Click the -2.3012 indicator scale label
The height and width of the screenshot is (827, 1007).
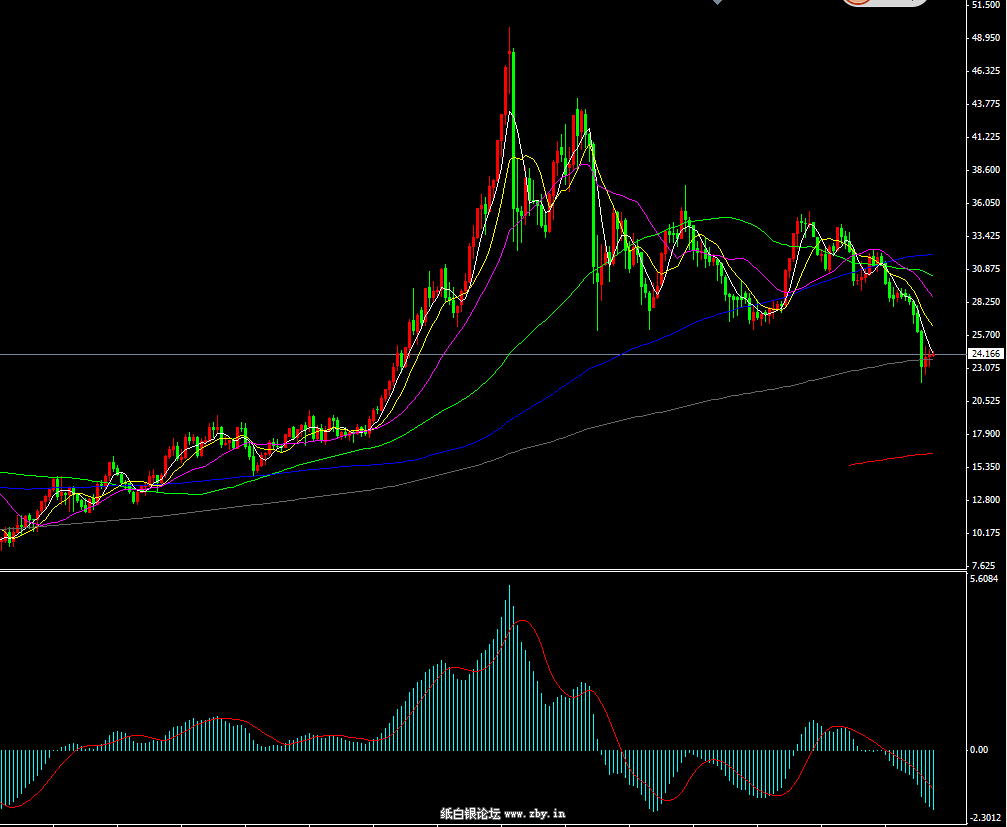click(985, 819)
